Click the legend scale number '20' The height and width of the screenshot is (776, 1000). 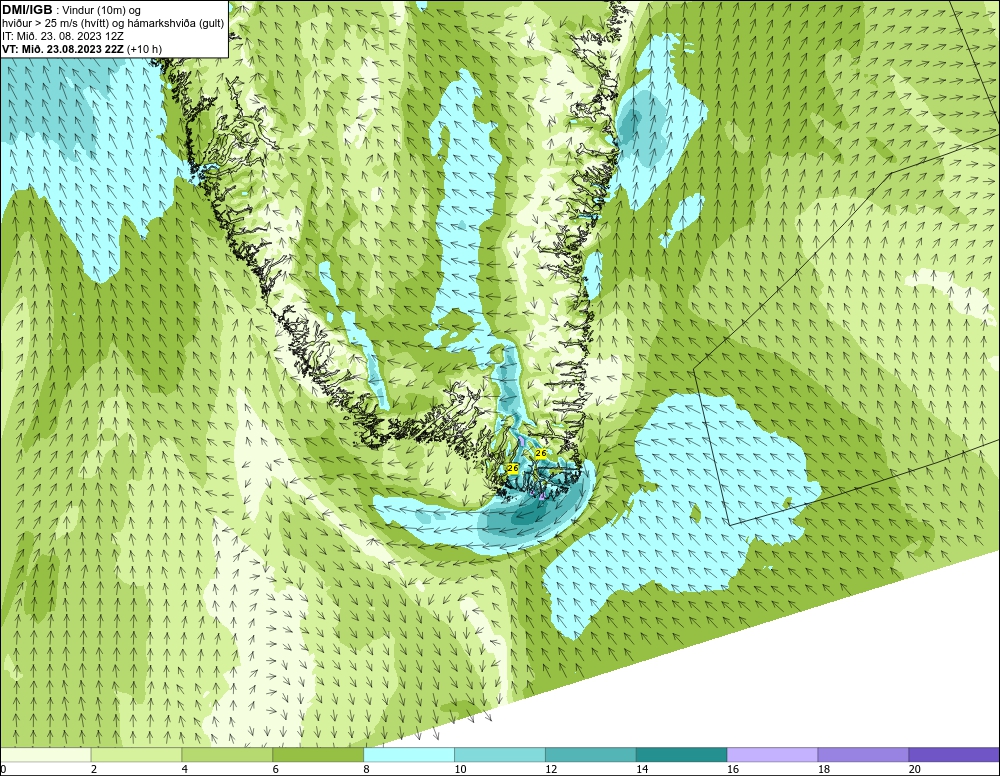click(x=915, y=770)
